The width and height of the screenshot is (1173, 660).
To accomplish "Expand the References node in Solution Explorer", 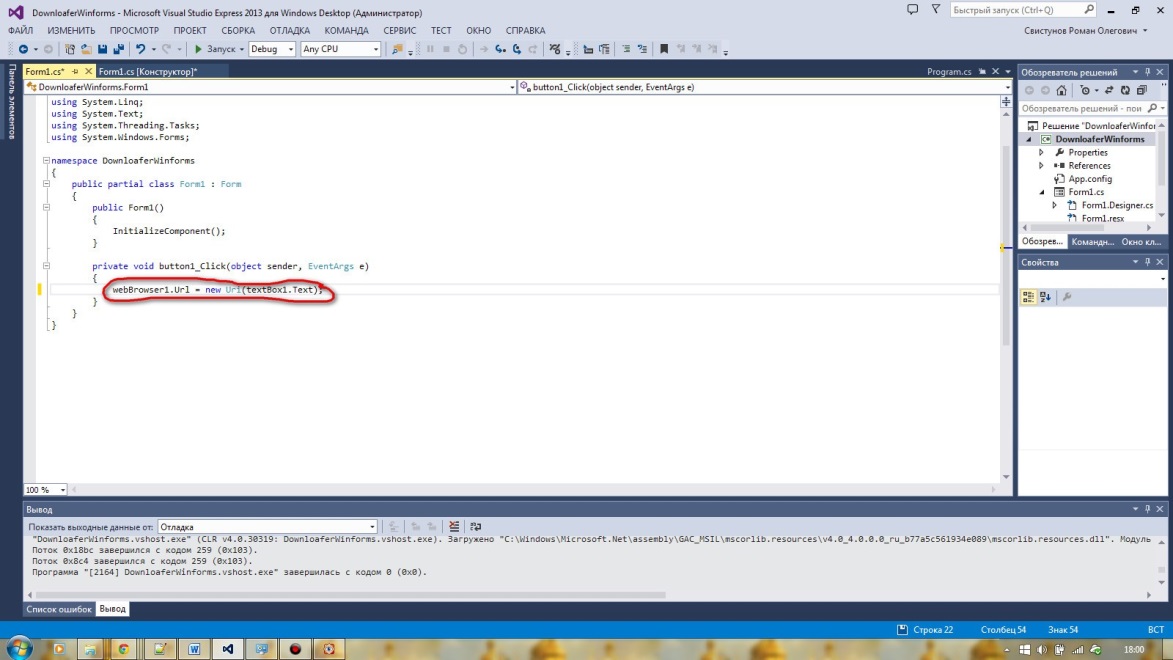I will click(1041, 166).
